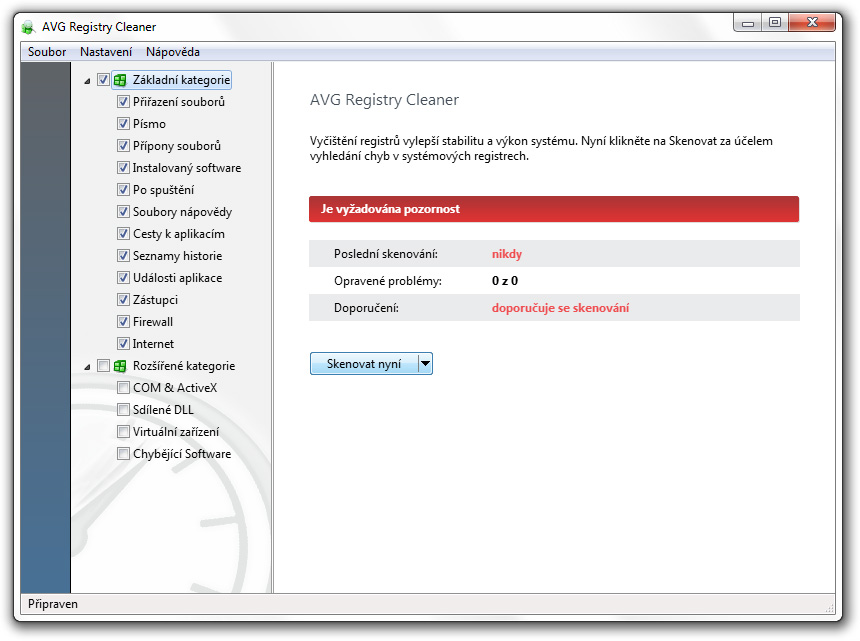Viewport: 860px width, 641px height.
Task: Uncheck the Firewall checkbox
Action: pyautogui.click(x=123, y=322)
